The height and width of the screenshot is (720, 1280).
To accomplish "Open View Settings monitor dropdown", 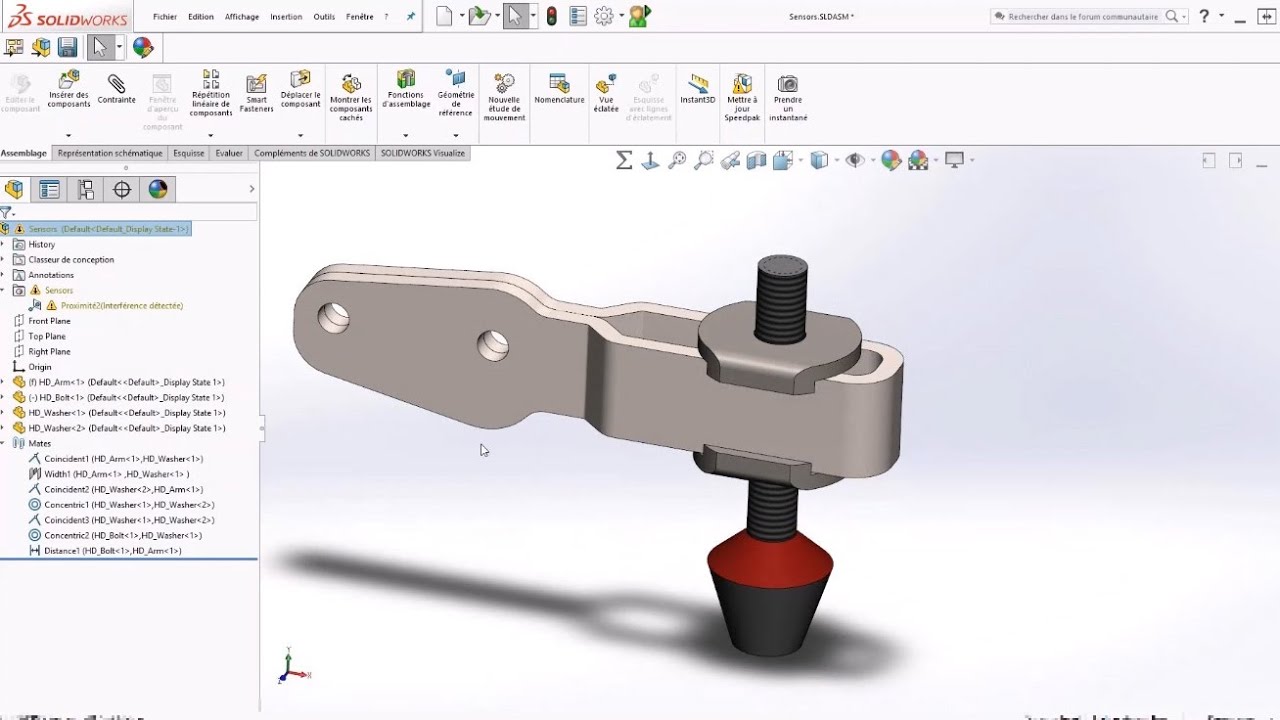I will [955, 160].
